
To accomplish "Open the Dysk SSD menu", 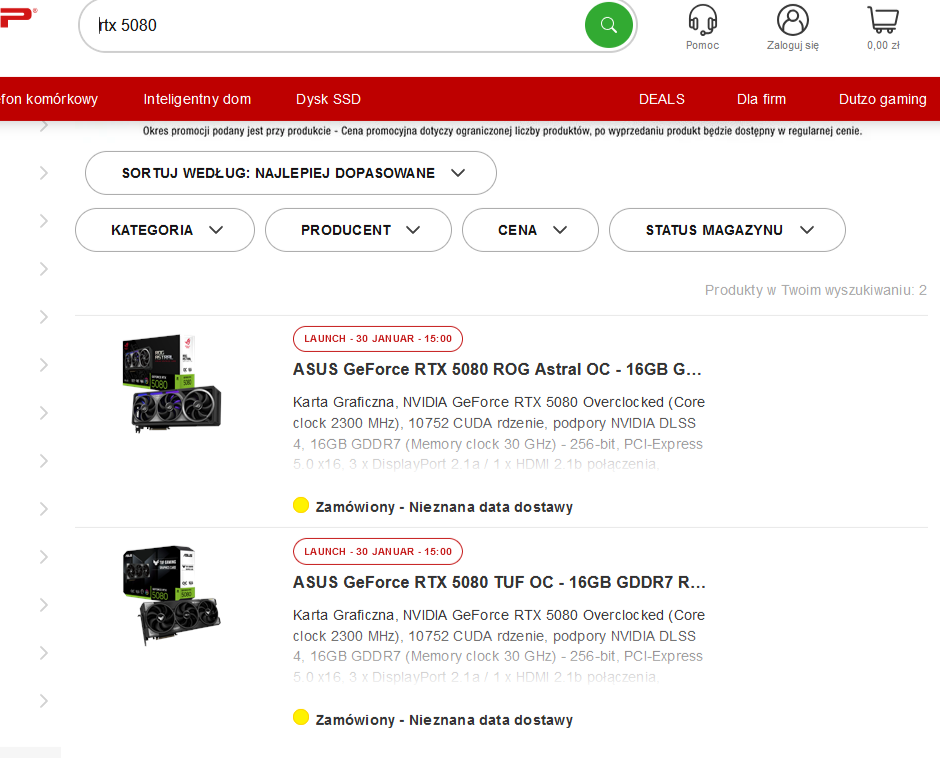I will pos(329,99).
